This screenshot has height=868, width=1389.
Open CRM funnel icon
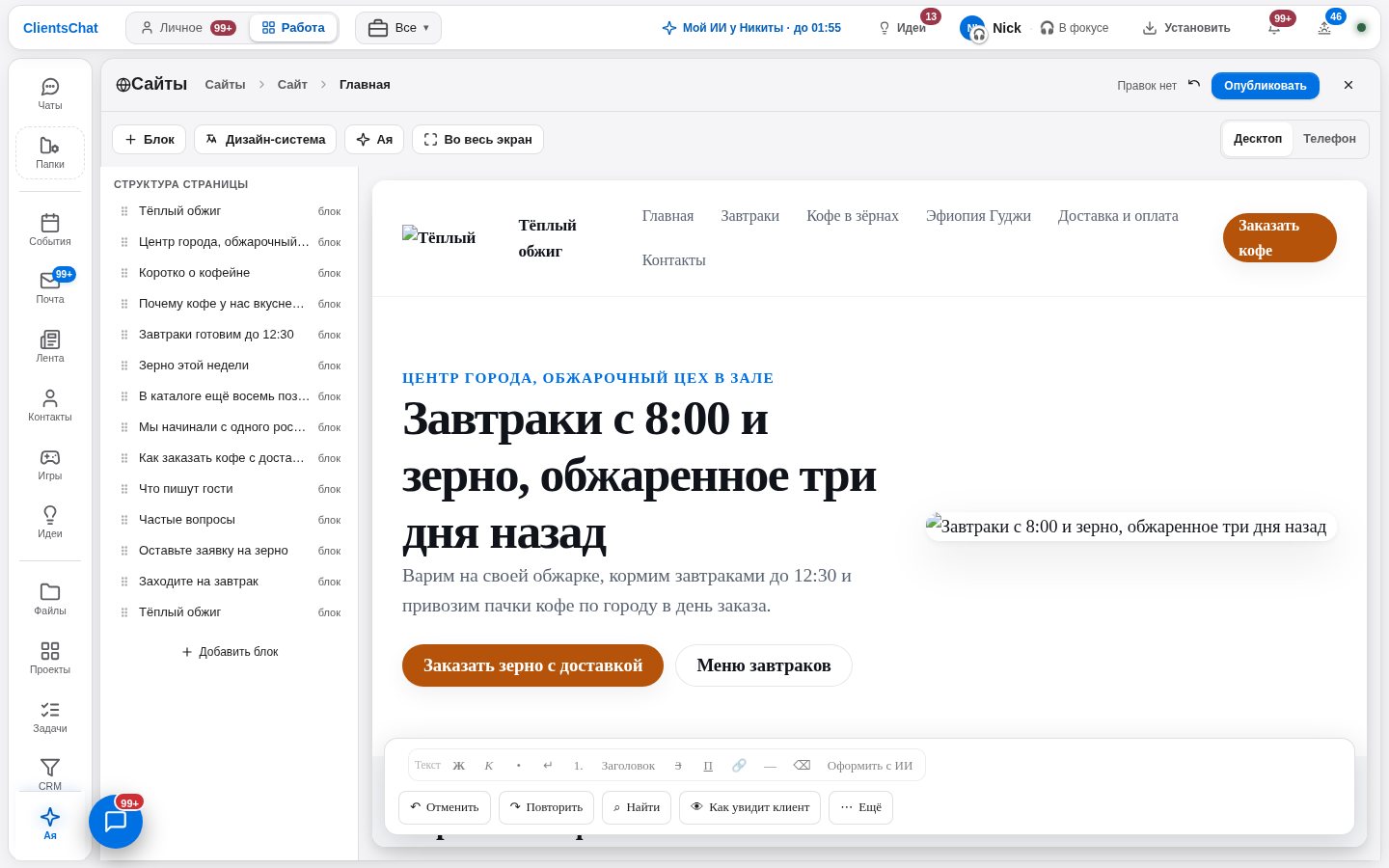pyautogui.click(x=50, y=773)
